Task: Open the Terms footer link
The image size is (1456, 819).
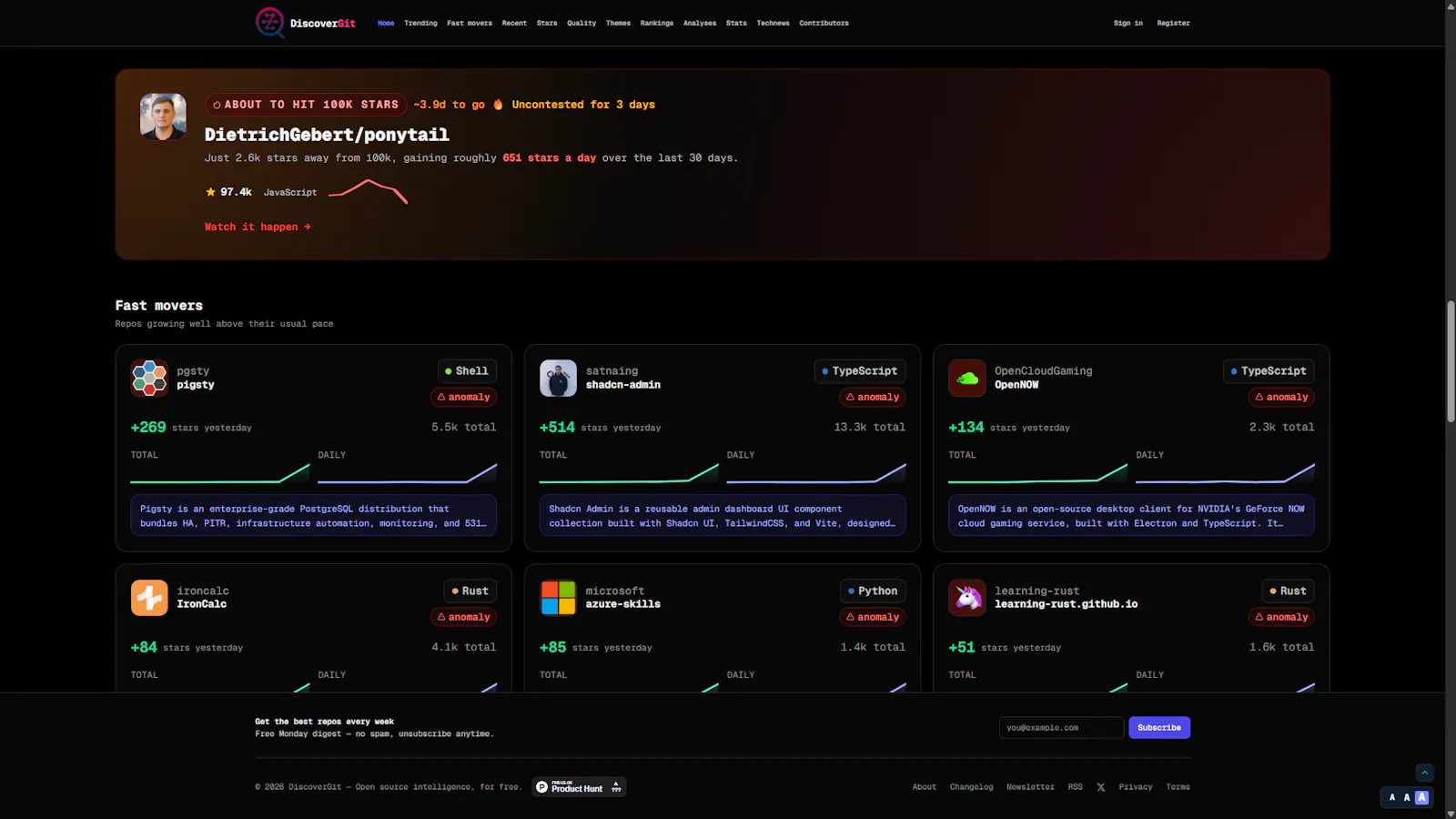Action: pyautogui.click(x=1178, y=787)
